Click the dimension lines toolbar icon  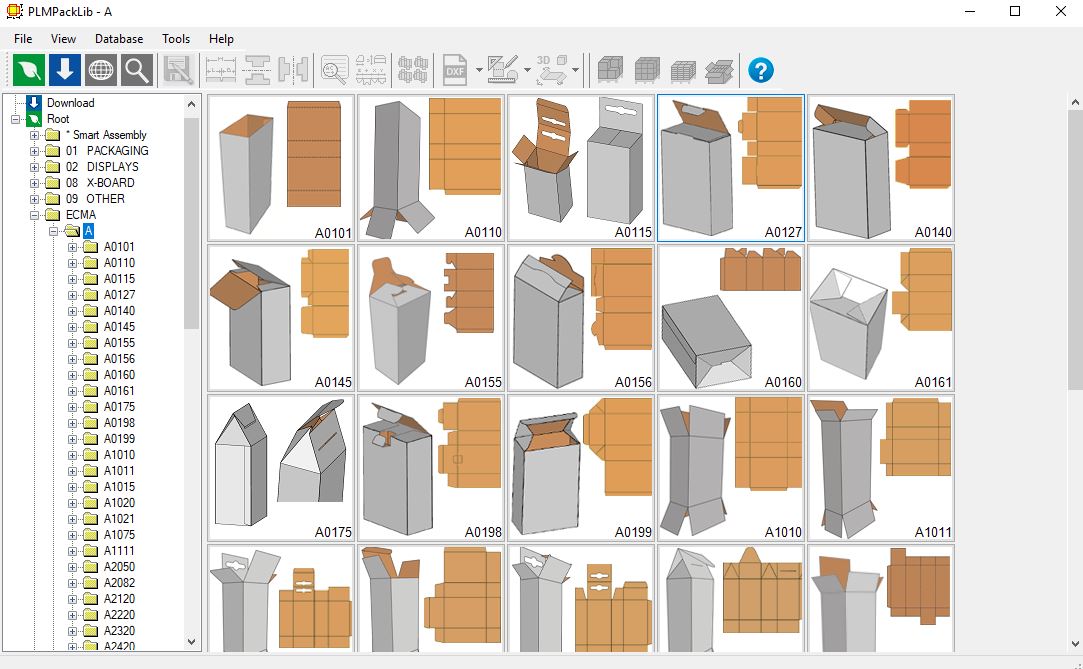221,70
